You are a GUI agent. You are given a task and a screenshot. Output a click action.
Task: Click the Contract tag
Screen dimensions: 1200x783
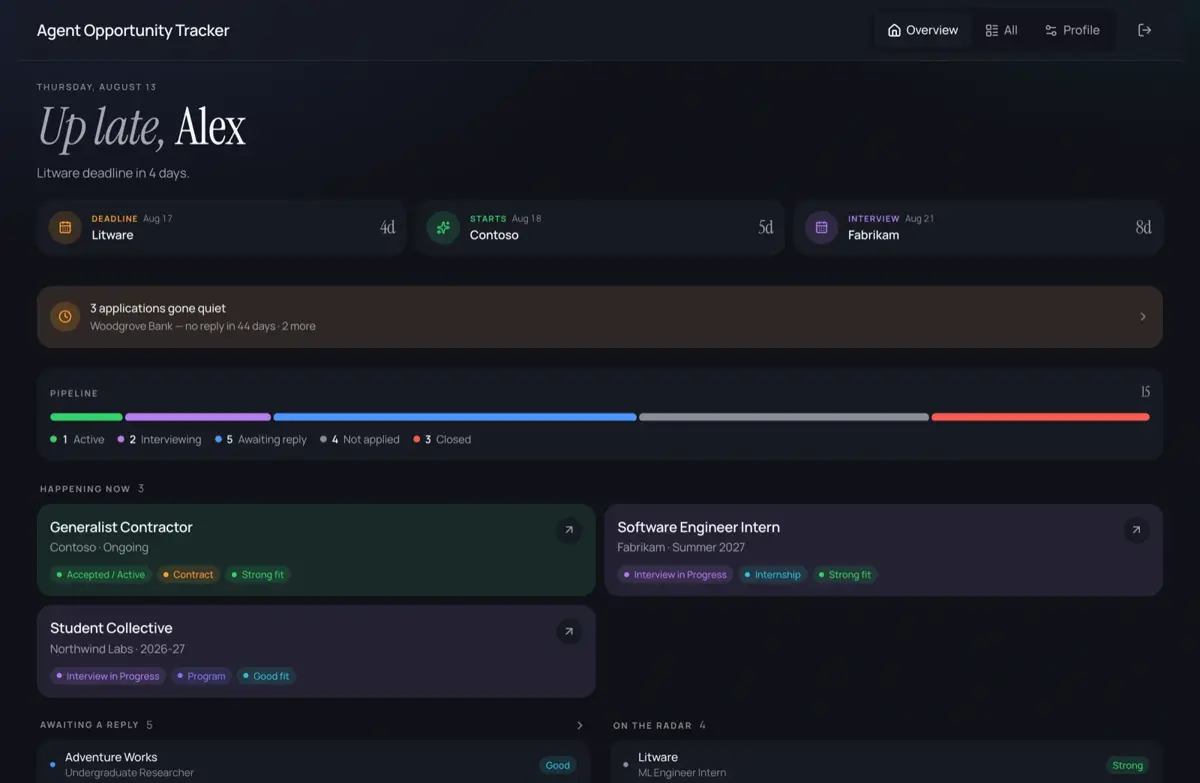click(x=188, y=575)
